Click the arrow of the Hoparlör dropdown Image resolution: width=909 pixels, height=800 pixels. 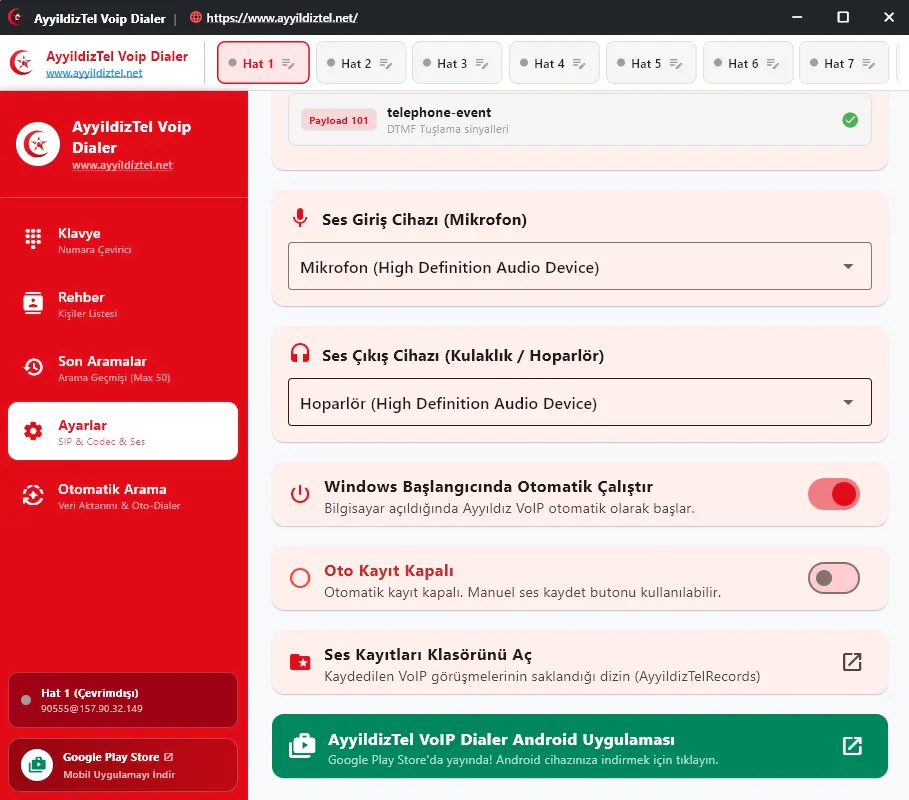pos(848,402)
